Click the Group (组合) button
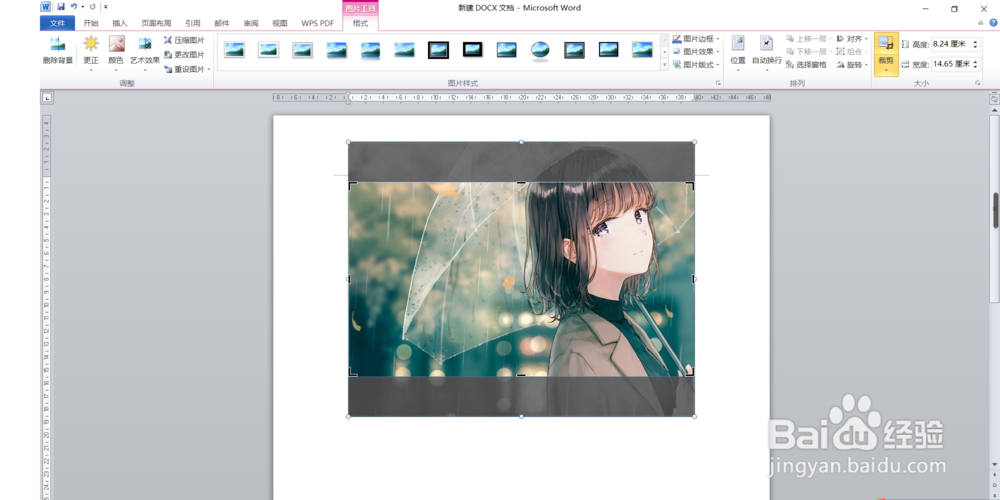 coord(852,52)
